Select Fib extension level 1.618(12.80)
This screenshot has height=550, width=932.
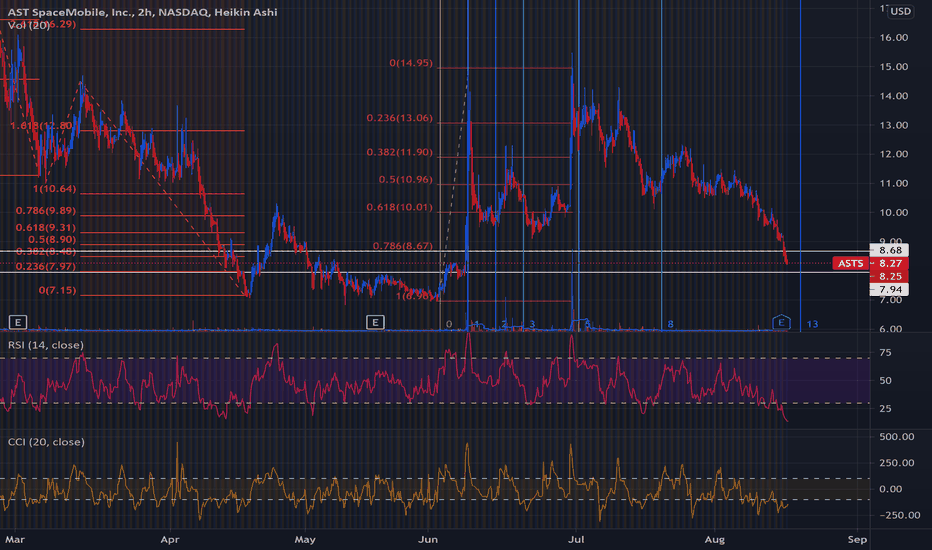click(41, 126)
